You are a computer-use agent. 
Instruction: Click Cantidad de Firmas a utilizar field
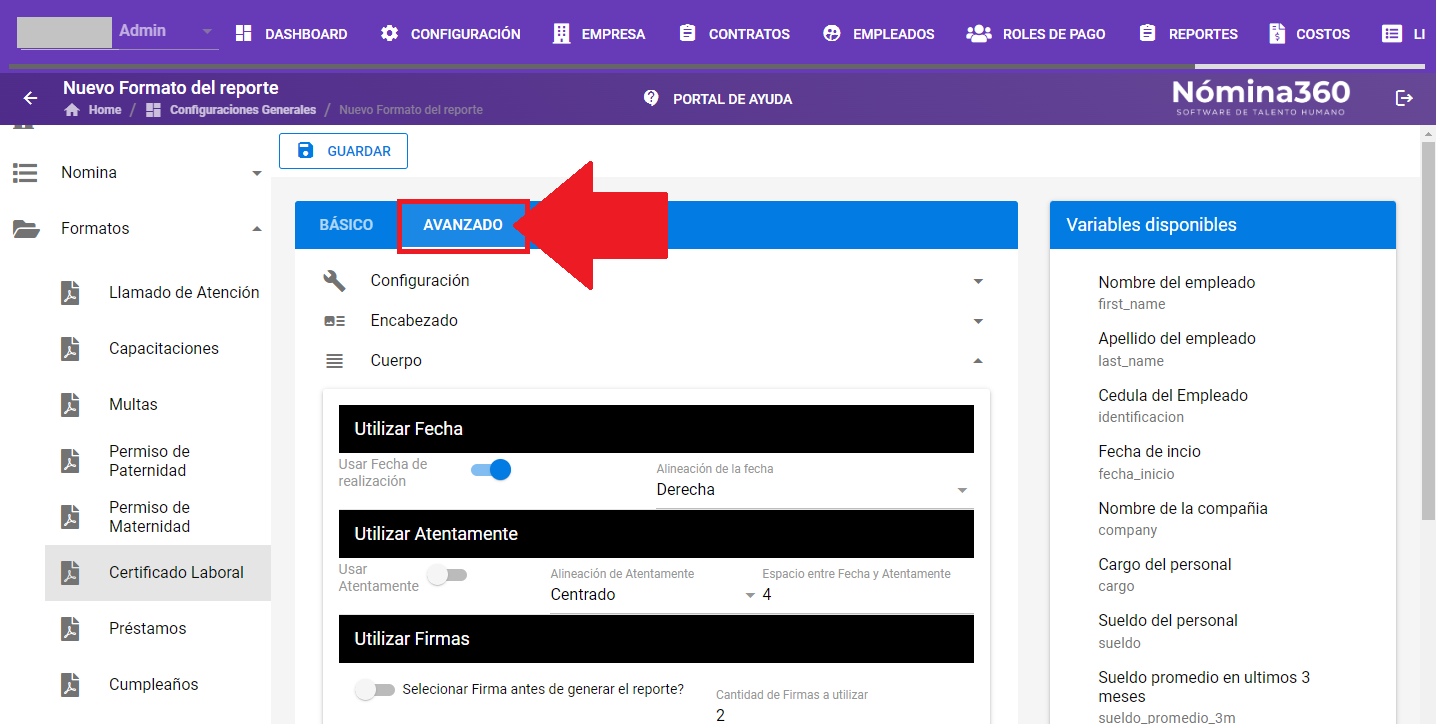(x=845, y=716)
